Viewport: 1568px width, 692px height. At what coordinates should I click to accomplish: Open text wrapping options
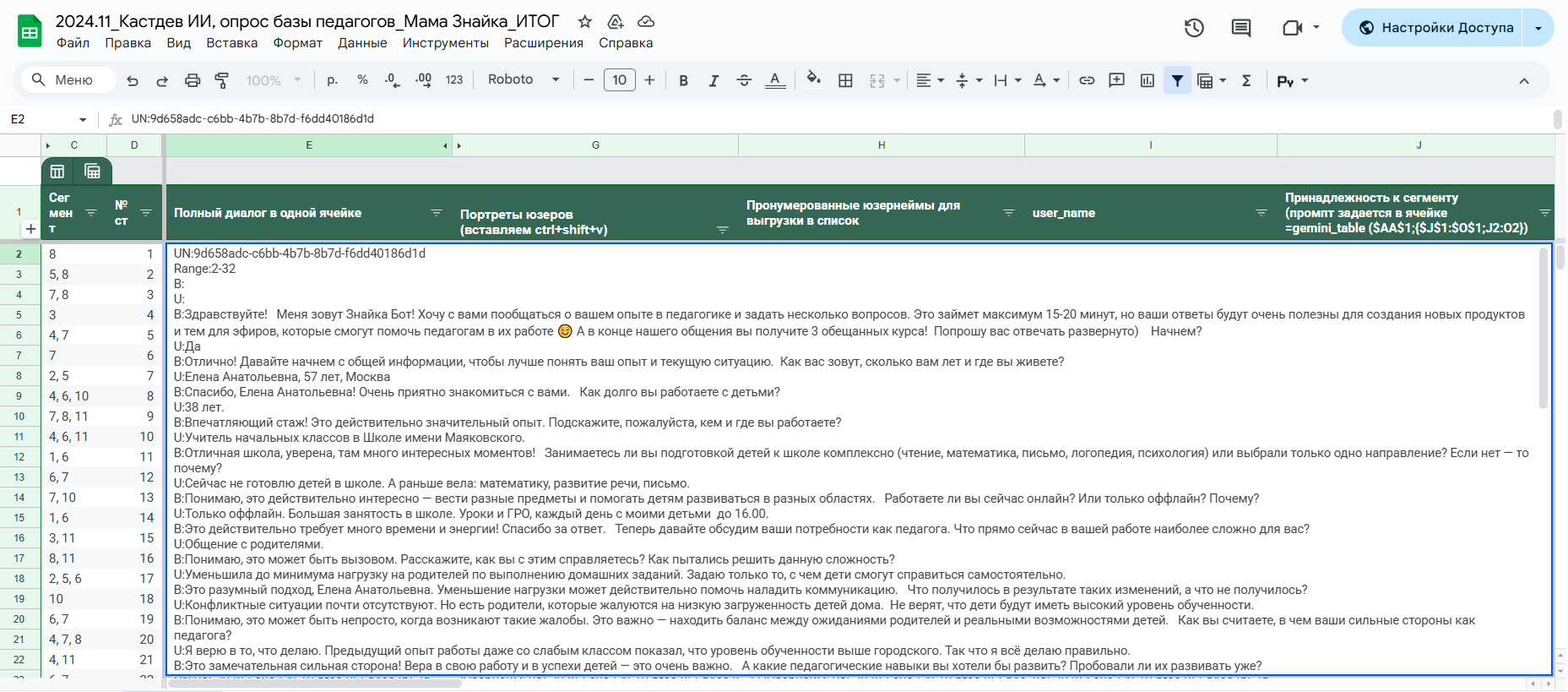click(x=1007, y=80)
